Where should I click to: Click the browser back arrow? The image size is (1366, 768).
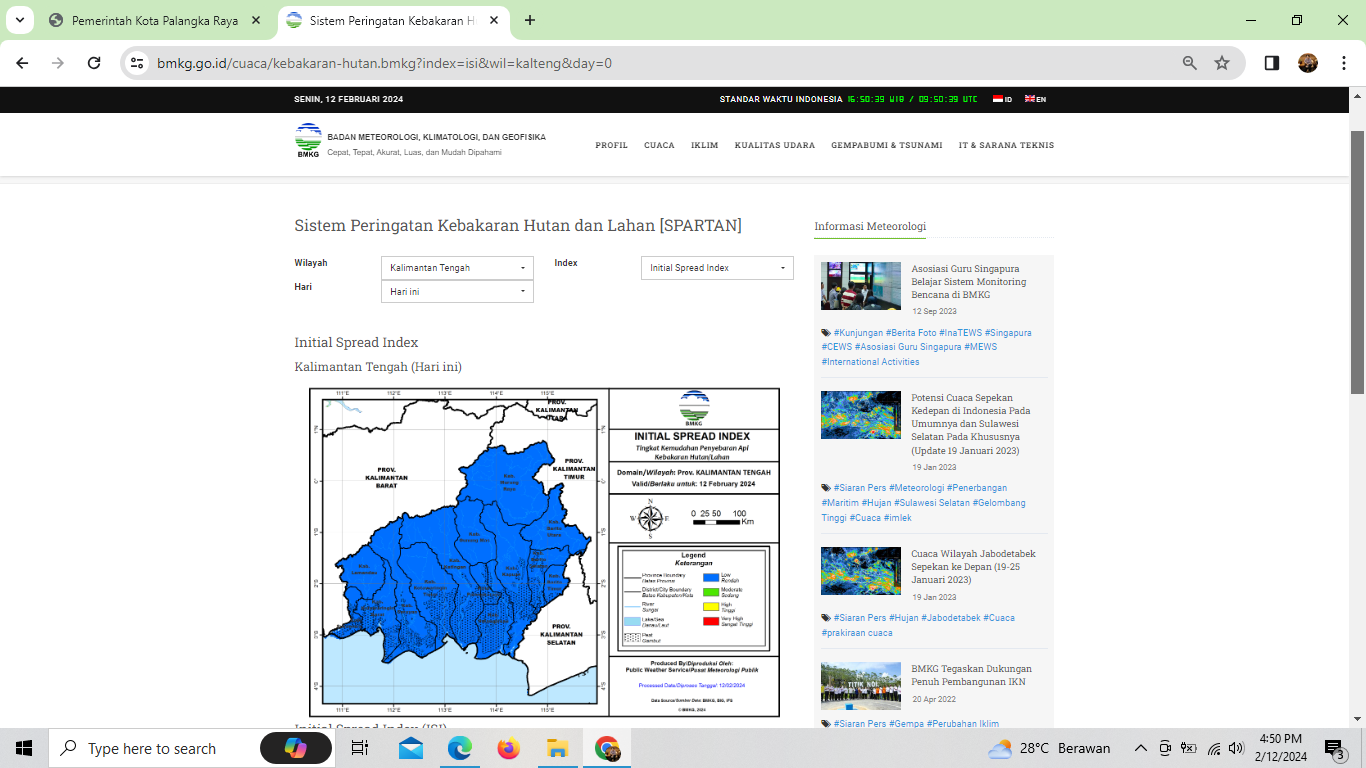pyautogui.click(x=22, y=63)
